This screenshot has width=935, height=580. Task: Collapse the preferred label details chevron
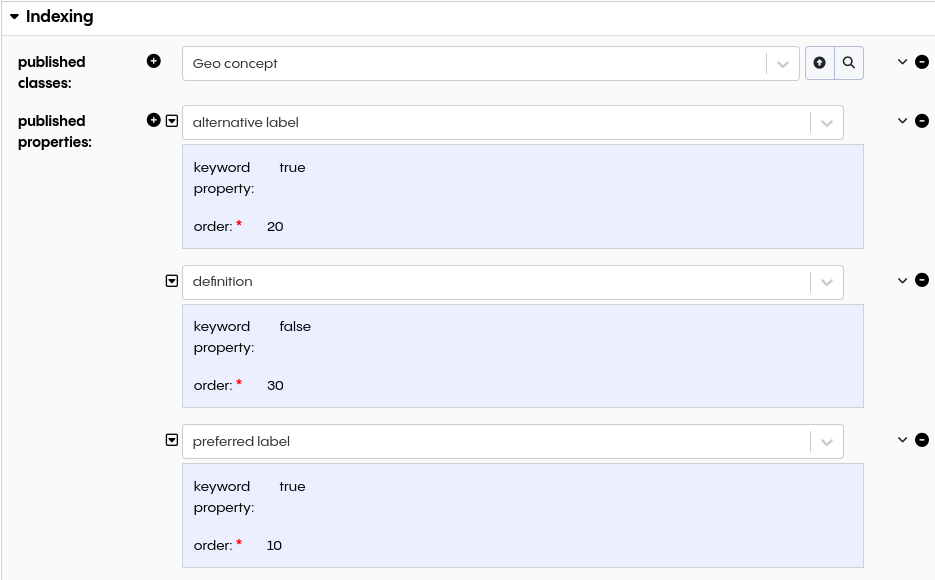pyautogui.click(x=901, y=439)
